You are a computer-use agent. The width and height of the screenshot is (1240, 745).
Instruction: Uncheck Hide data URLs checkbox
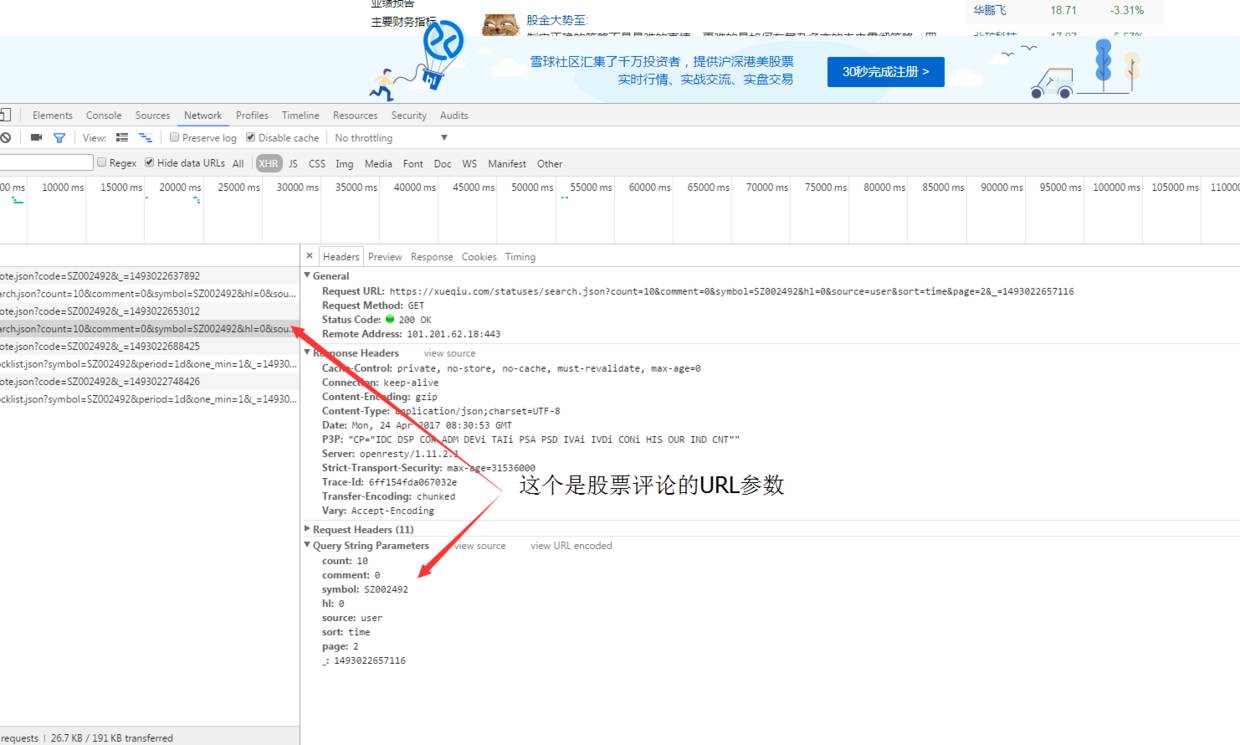point(149,163)
